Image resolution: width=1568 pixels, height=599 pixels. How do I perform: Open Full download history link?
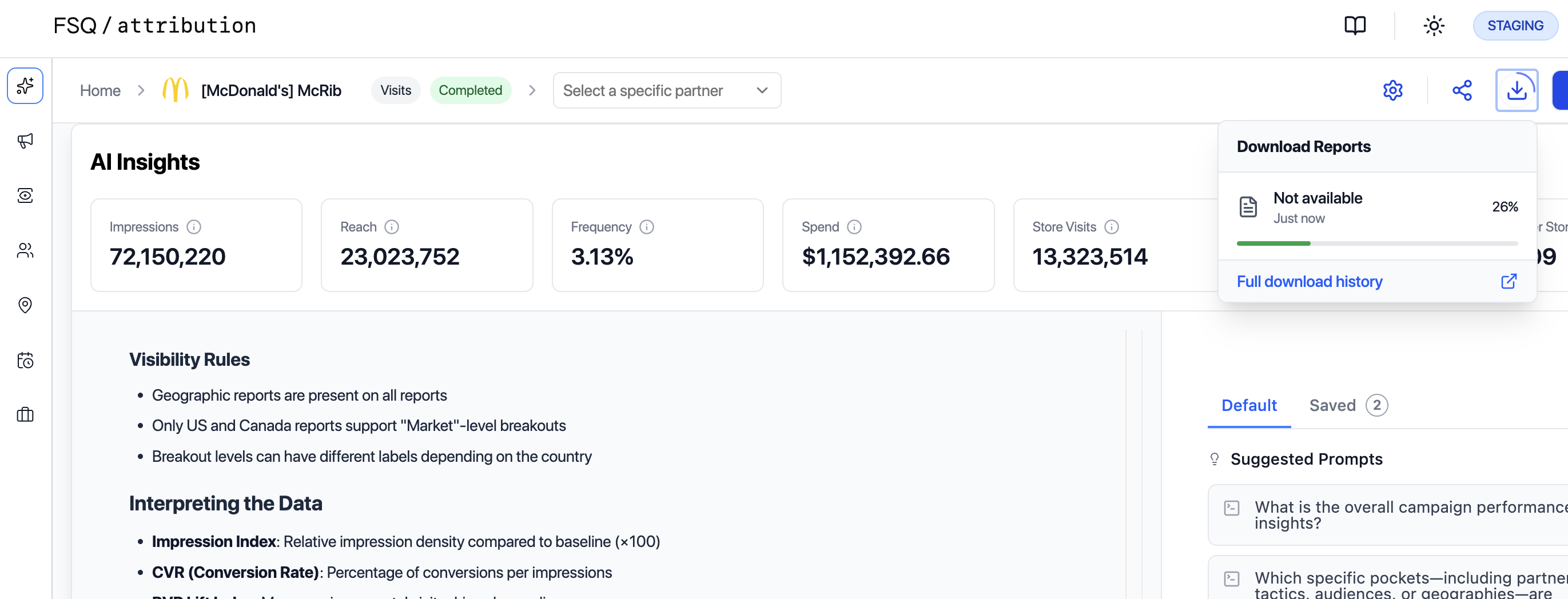1310,282
